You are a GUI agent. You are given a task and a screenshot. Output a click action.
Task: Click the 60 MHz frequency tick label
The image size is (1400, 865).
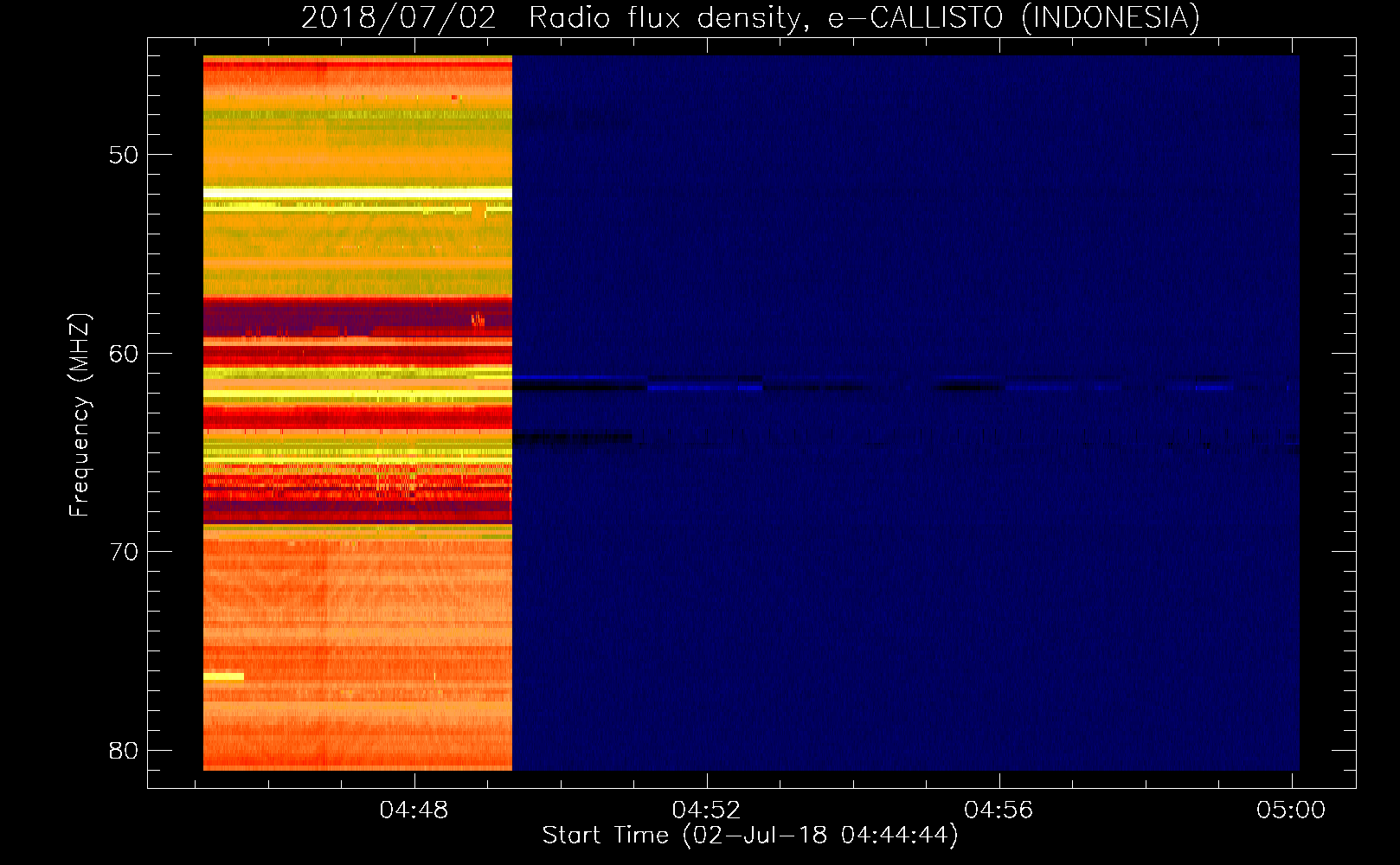(124, 353)
